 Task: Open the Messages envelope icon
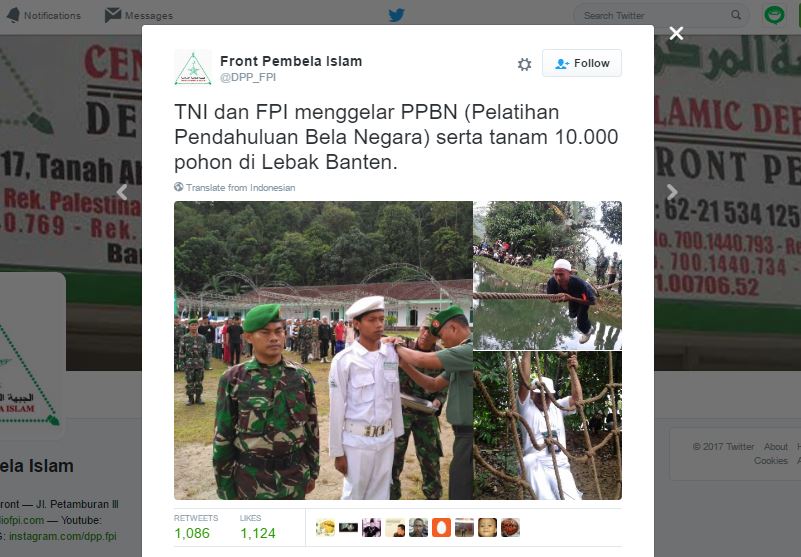(112, 15)
